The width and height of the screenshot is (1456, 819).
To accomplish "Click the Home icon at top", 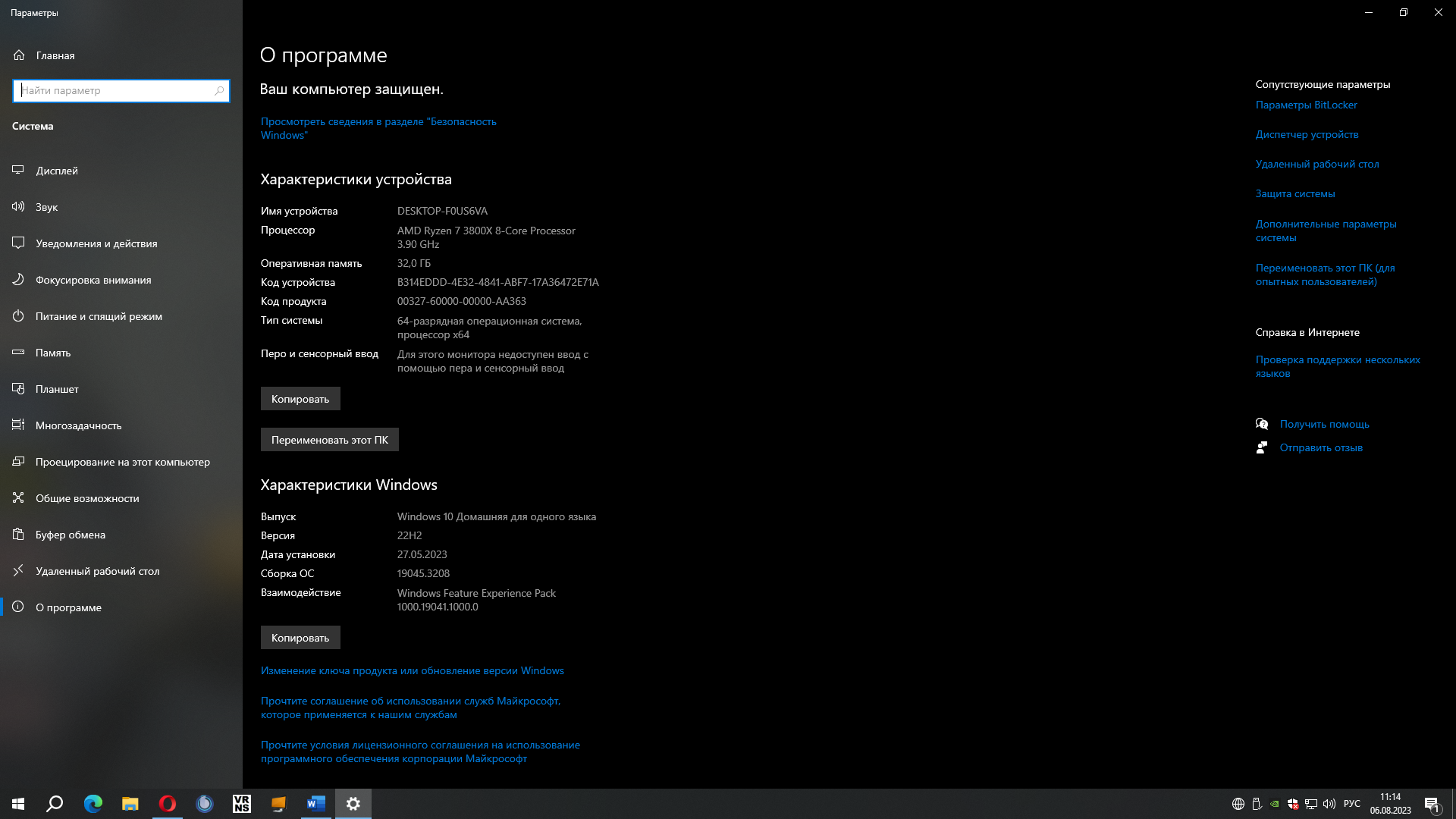I will coord(19,55).
